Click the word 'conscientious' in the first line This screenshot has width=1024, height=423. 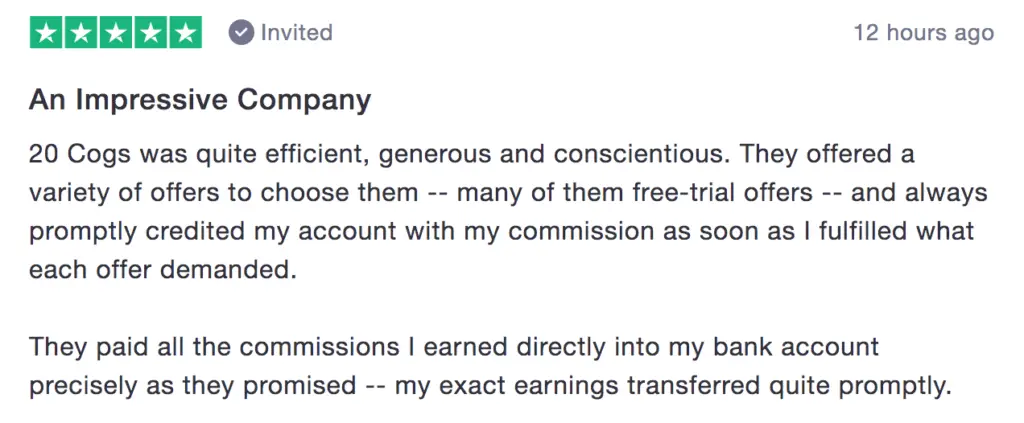[x=642, y=155]
